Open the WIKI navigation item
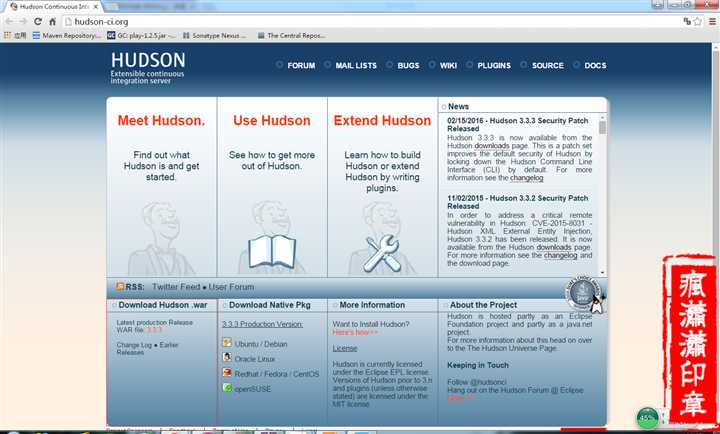The image size is (720, 434). coord(448,66)
